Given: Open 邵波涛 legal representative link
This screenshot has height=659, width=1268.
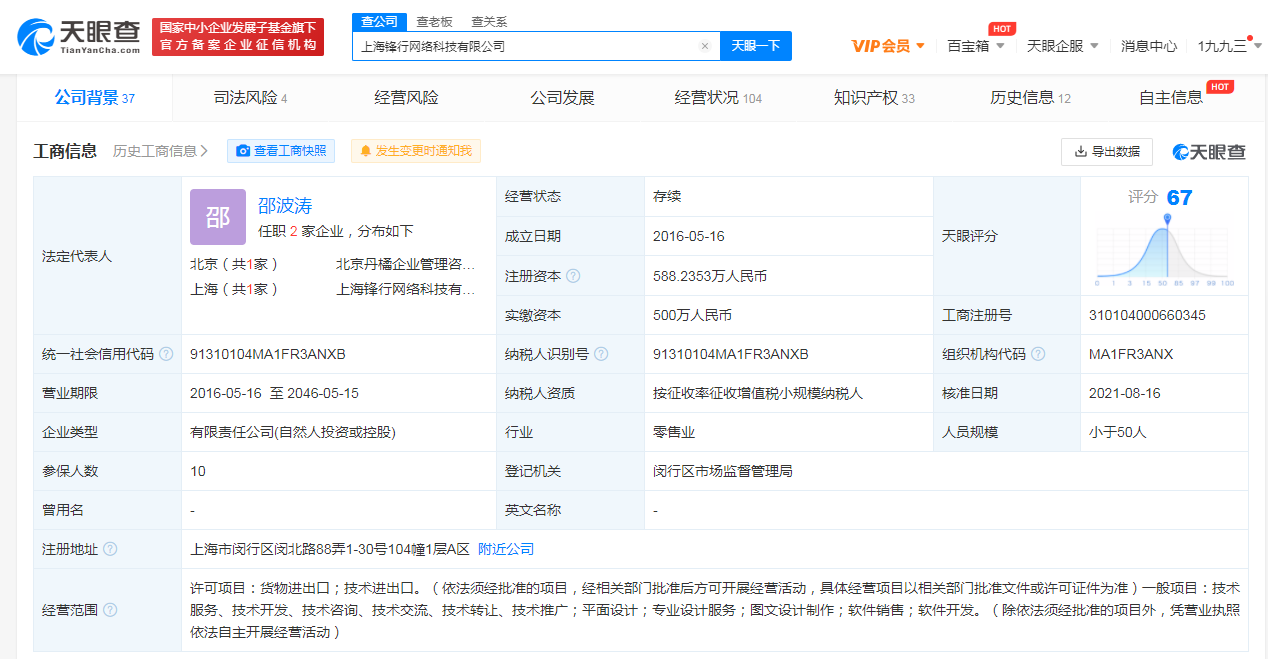Looking at the screenshot, I should (x=285, y=206).
